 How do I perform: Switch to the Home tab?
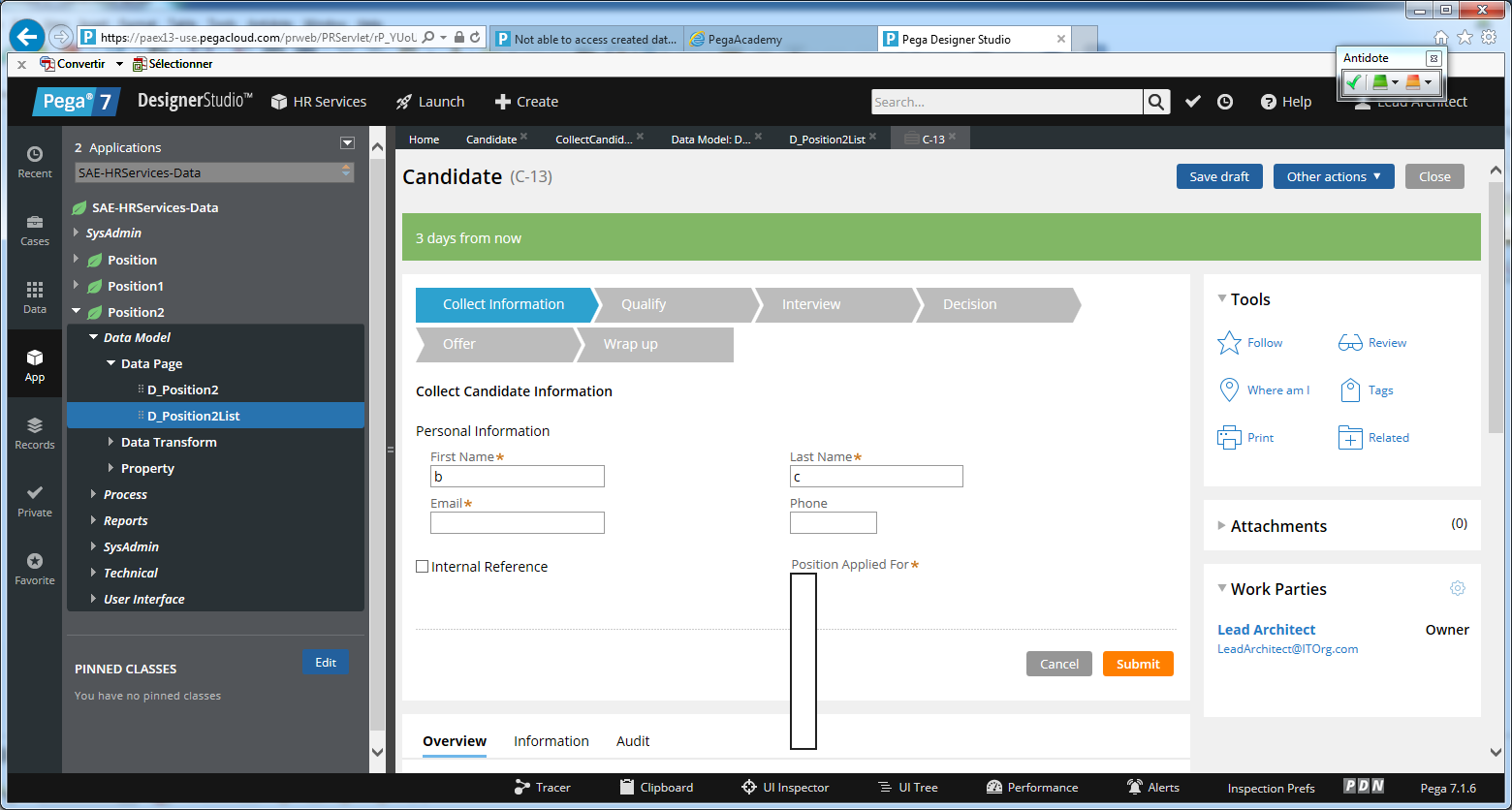424,140
